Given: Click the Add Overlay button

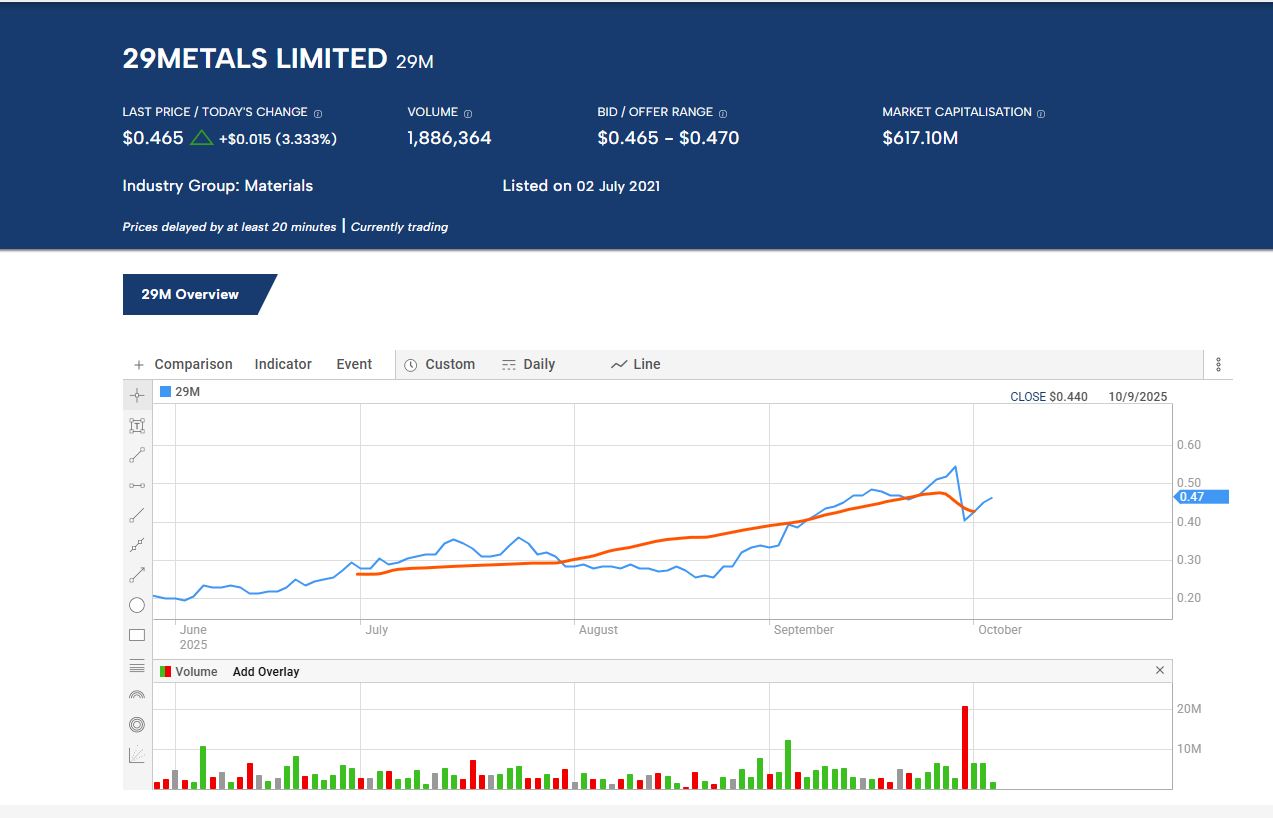Looking at the screenshot, I should [x=266, y=672].
